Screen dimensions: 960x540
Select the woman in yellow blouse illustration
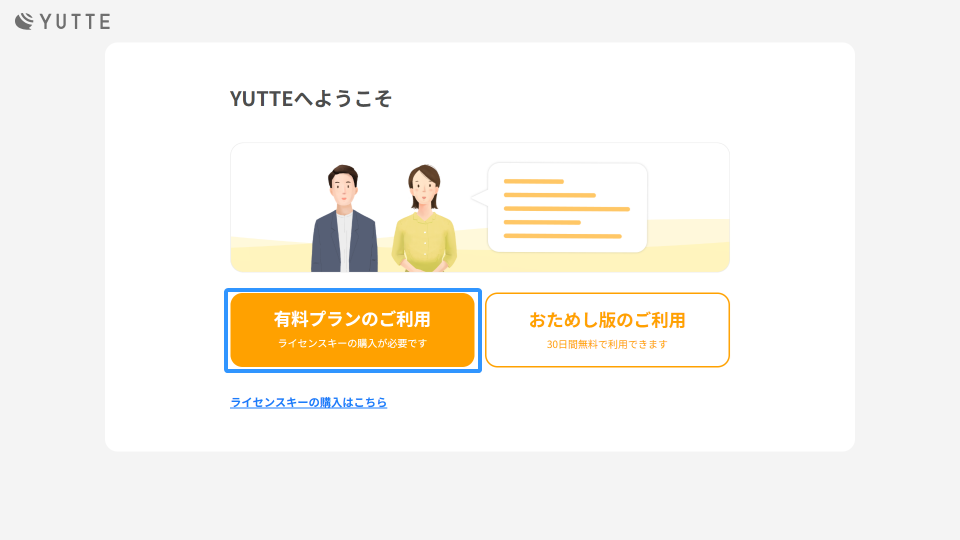424,219
